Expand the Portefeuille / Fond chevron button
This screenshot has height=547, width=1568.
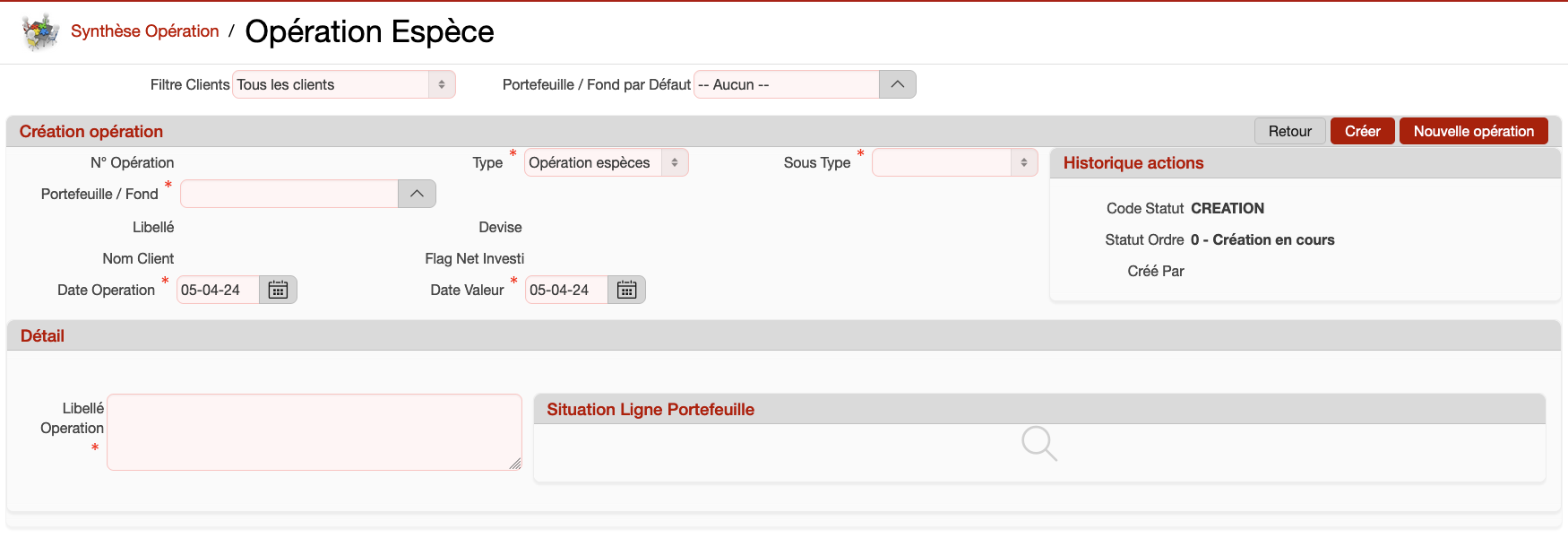[417, 194]
